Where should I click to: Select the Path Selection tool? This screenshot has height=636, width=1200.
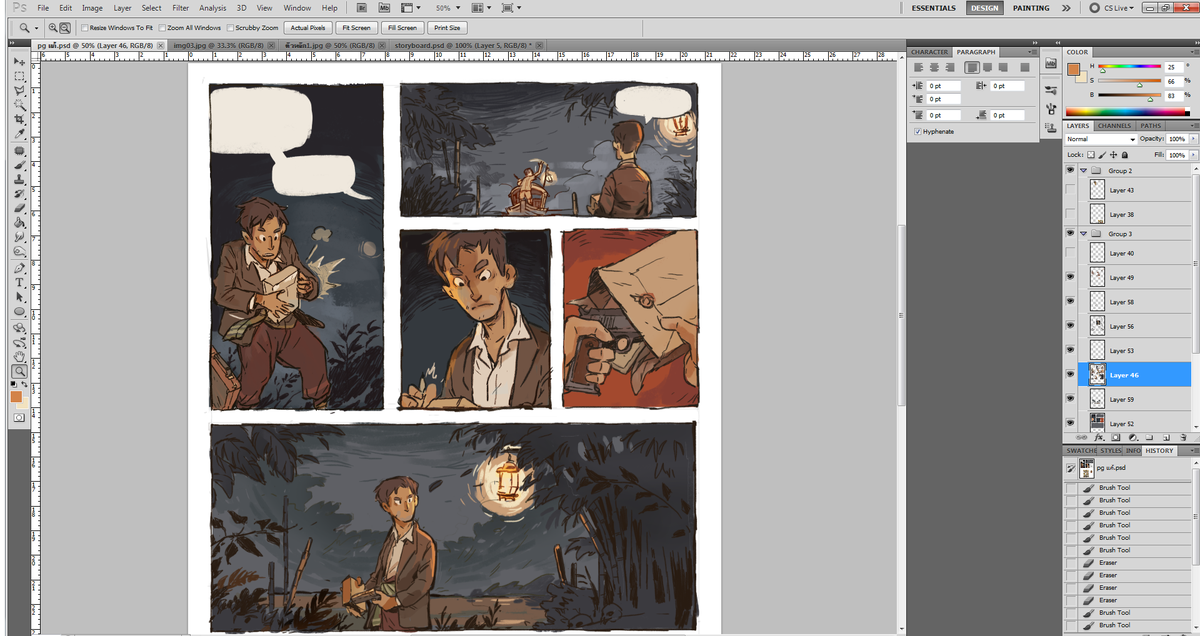[19, 297]
